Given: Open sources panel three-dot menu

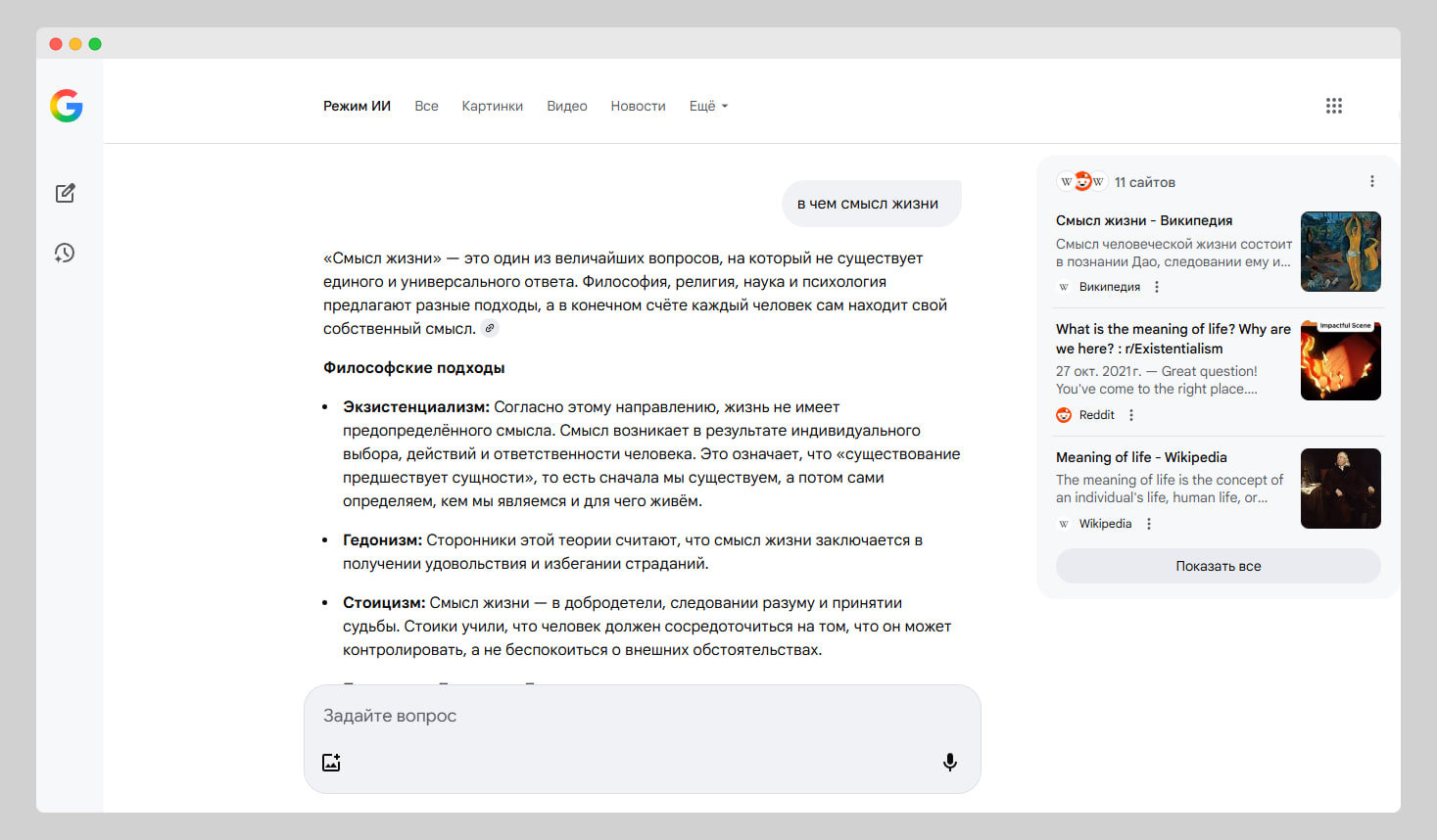Looking at the screenshot, I should click(x=1371, y=181).
